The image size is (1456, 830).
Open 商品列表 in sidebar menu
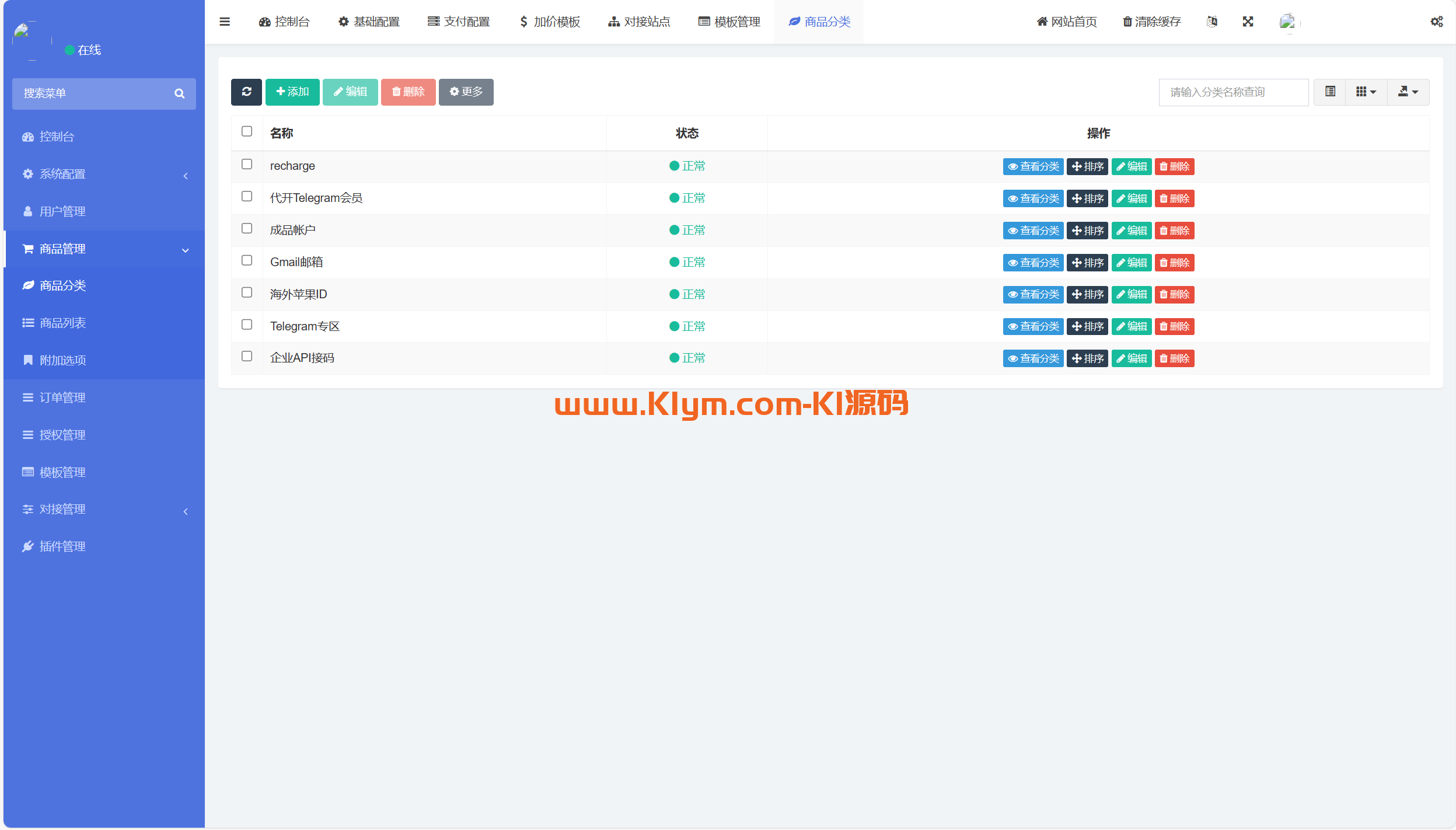pyautogui.click(x=62, y=323)
